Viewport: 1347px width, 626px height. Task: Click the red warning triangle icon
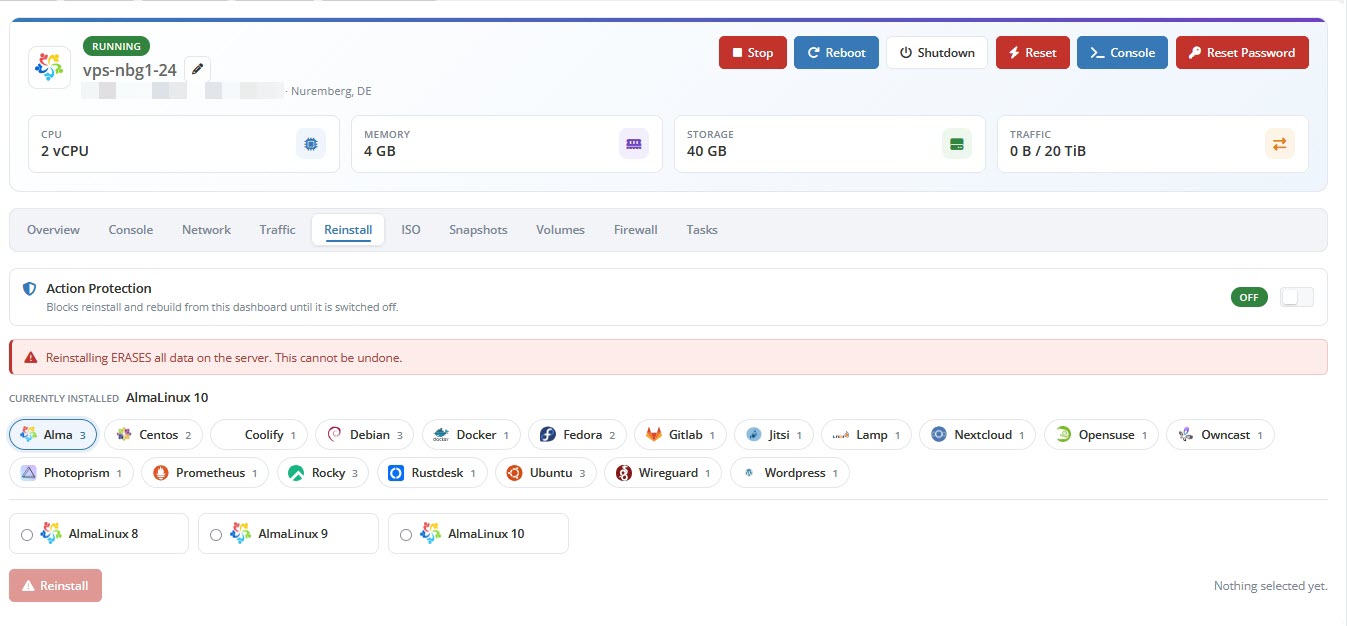(32, 357)
